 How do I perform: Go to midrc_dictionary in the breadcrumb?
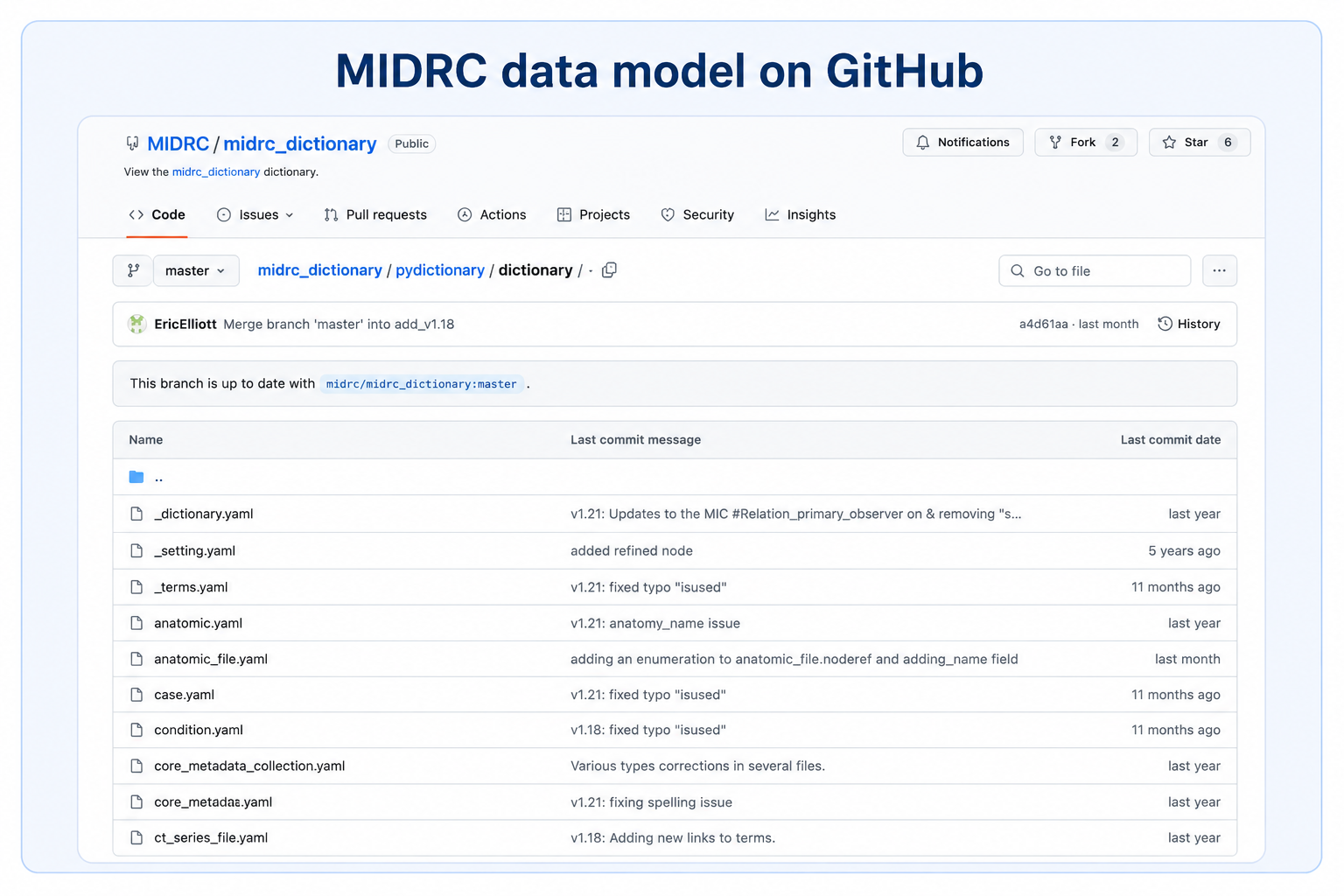(319, 270)
